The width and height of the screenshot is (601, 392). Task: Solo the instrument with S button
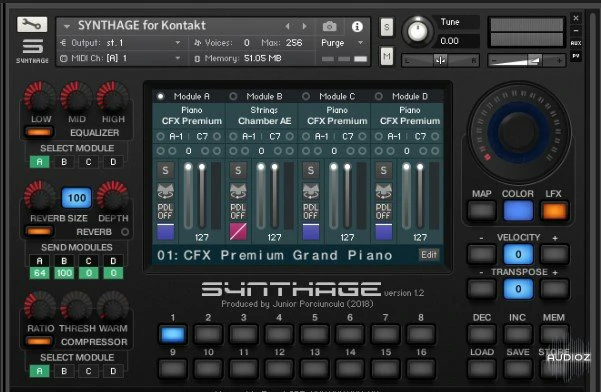click(x=387, y=28)
